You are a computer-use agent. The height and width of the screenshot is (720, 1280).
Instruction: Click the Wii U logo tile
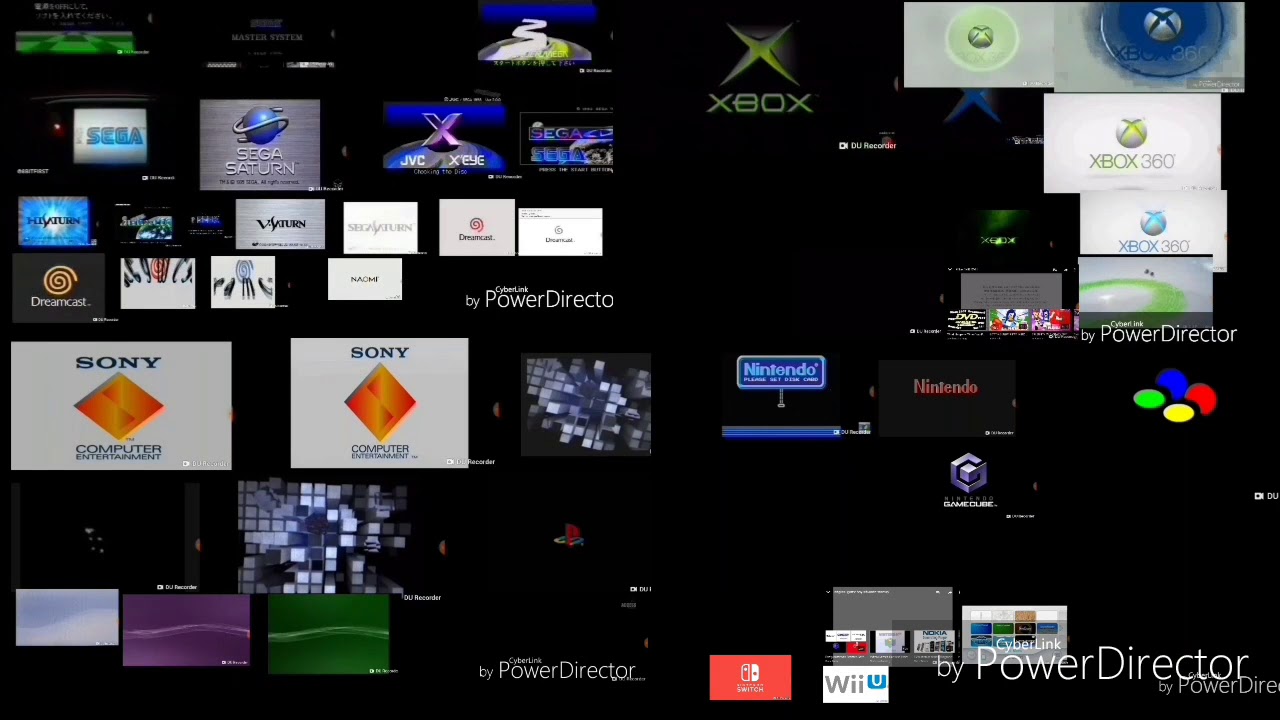click(855, 685)
